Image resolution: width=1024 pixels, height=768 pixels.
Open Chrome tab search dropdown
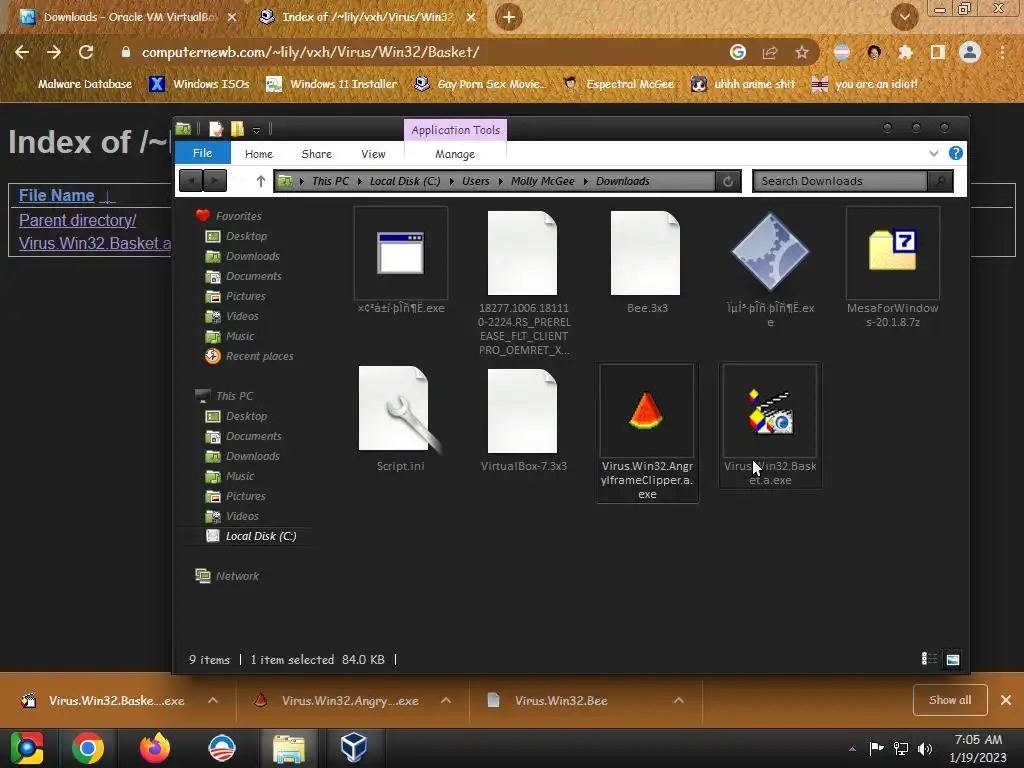point(904,17)
